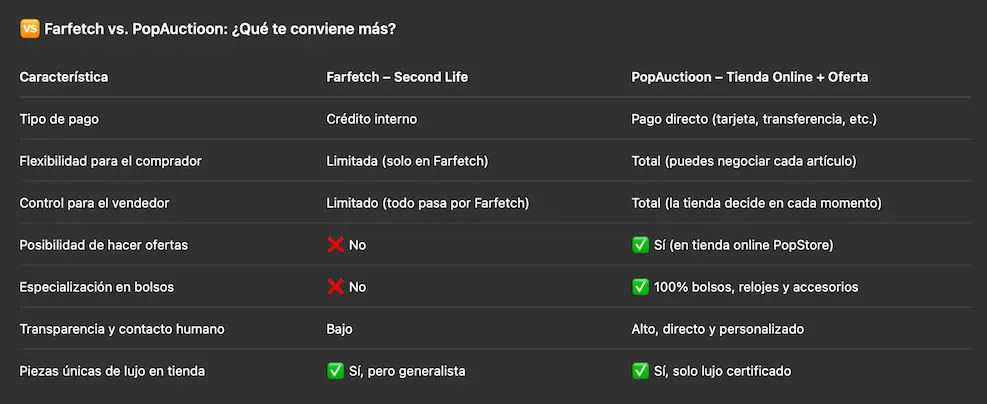
Task: Click red cross in Posibilidad de hacer ofertas row
Action: click(335, 245)
